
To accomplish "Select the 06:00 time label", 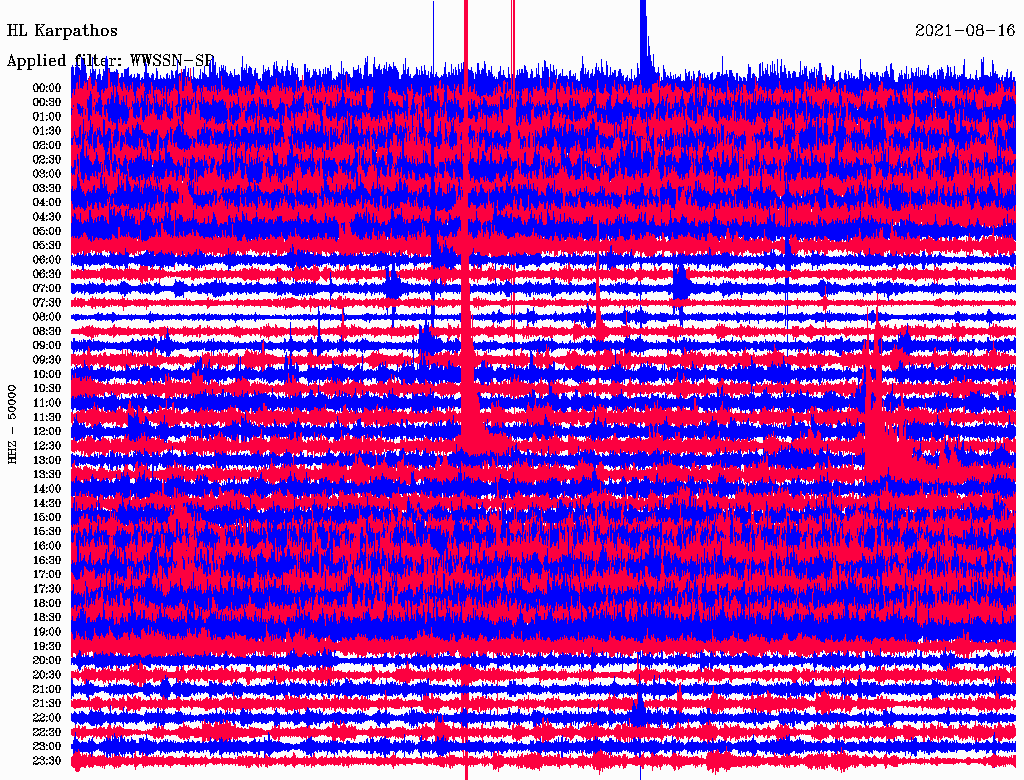I will pyautogui.click(x=47, y=260).
